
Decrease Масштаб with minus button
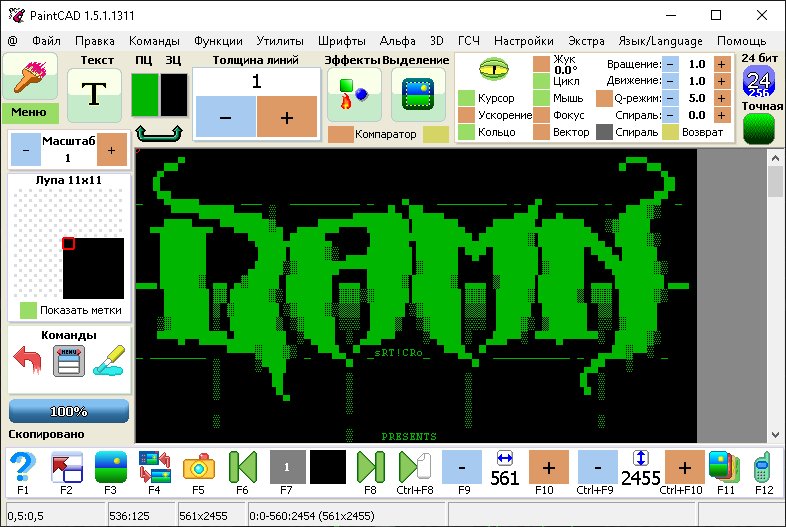pyautogui.click(x=26, y=149)
